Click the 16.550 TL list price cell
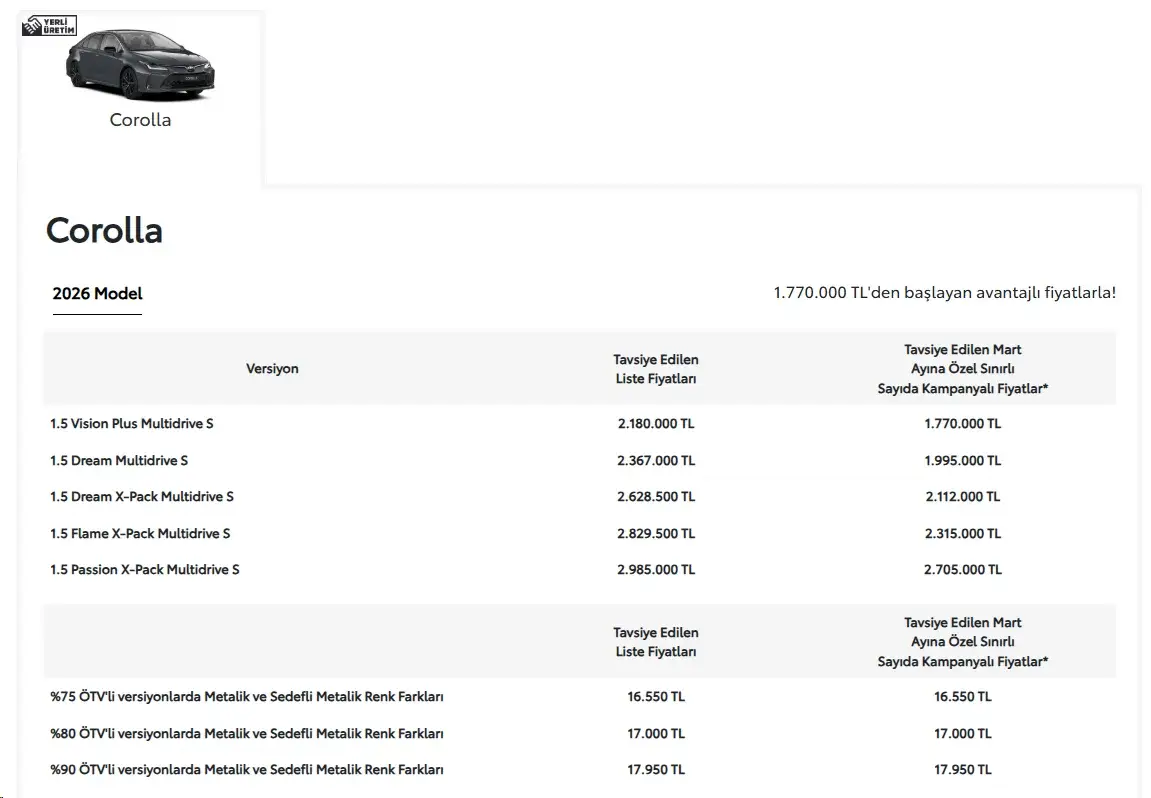 pos(656,697)
